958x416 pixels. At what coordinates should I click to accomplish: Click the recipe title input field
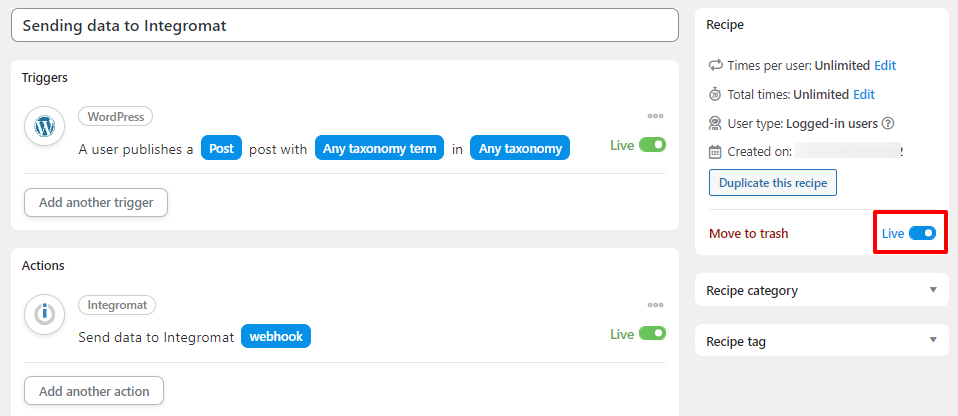(345, 25)
